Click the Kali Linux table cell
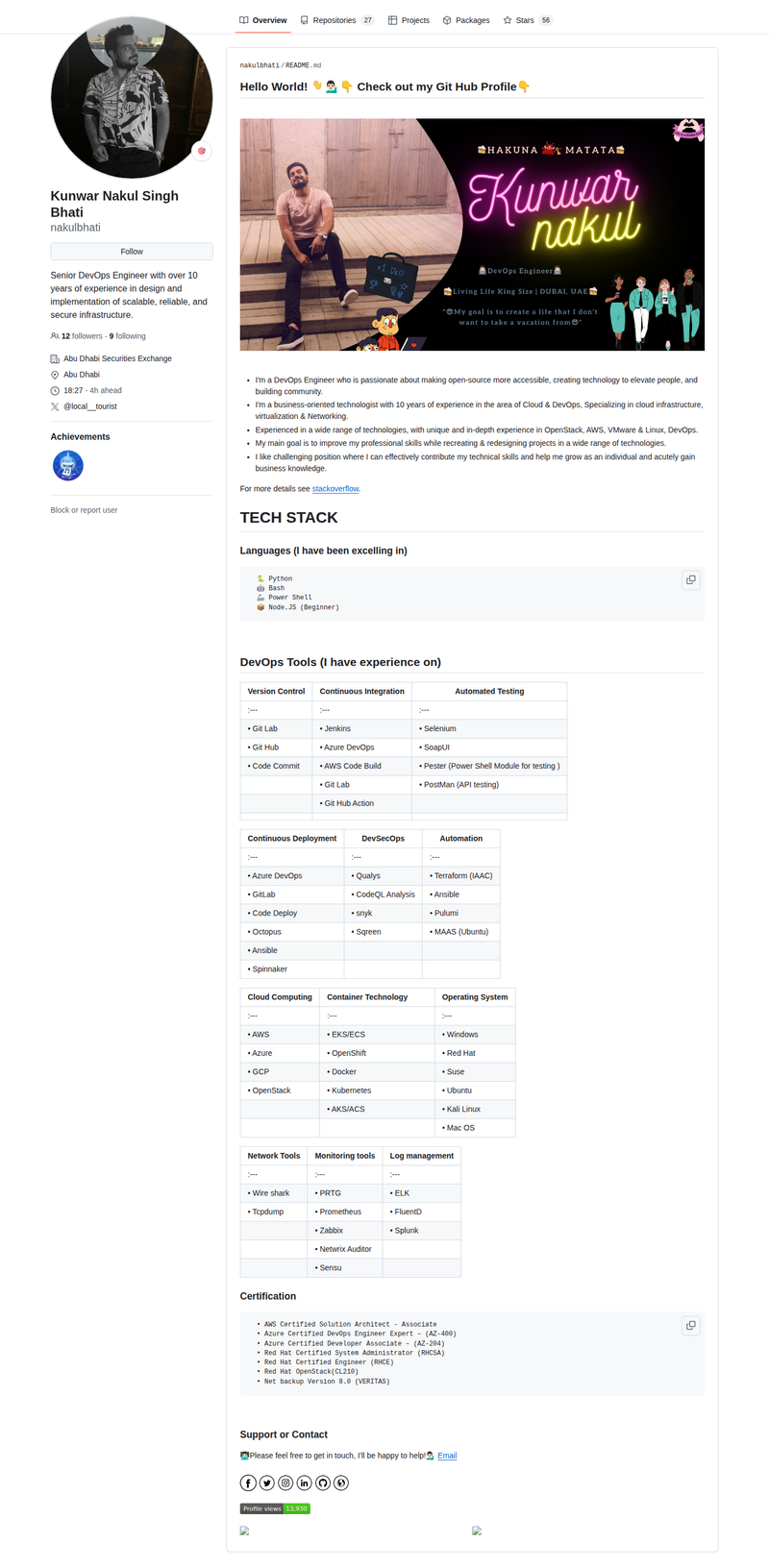 tap(475, 1109)
